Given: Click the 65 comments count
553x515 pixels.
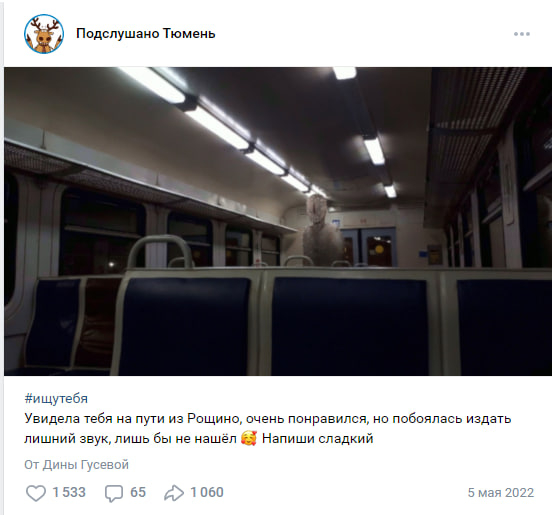Looking at the screenshot, I should (x=138, y=492).
